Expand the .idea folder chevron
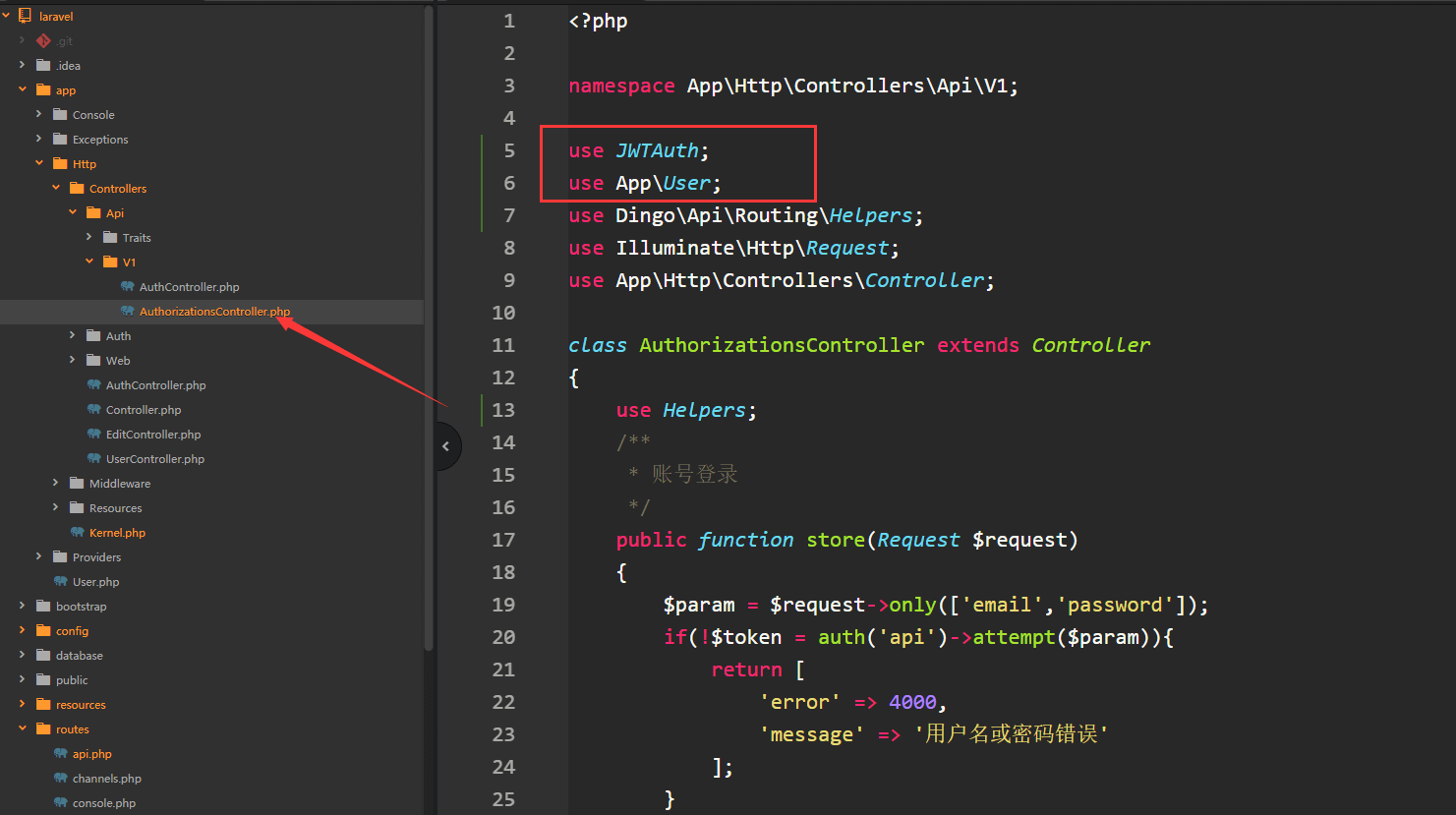 tap(22, 65)
